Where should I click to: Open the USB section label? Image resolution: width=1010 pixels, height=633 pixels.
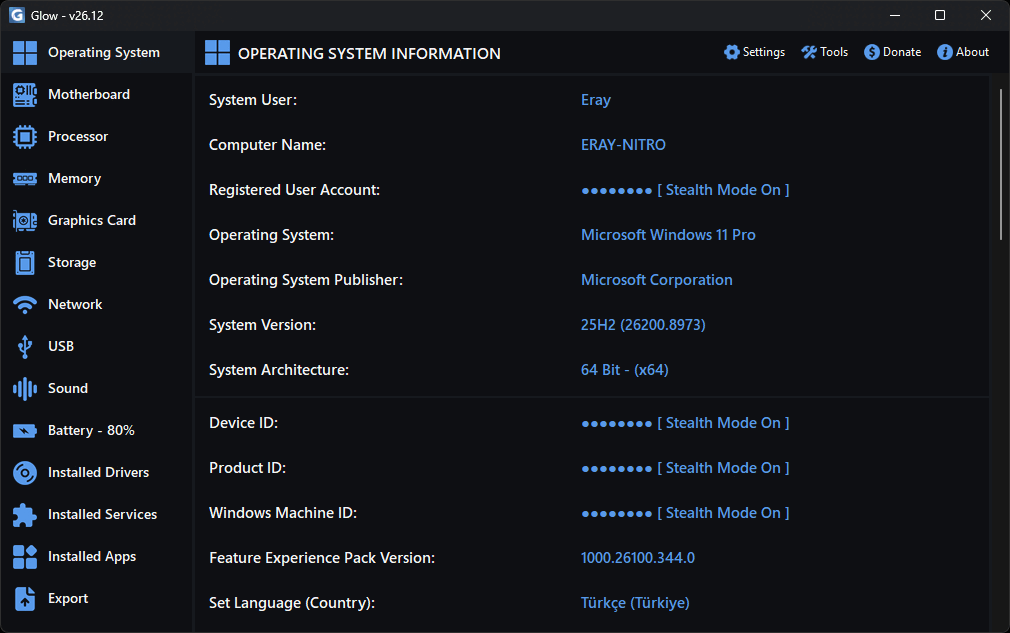click(61, 346)
